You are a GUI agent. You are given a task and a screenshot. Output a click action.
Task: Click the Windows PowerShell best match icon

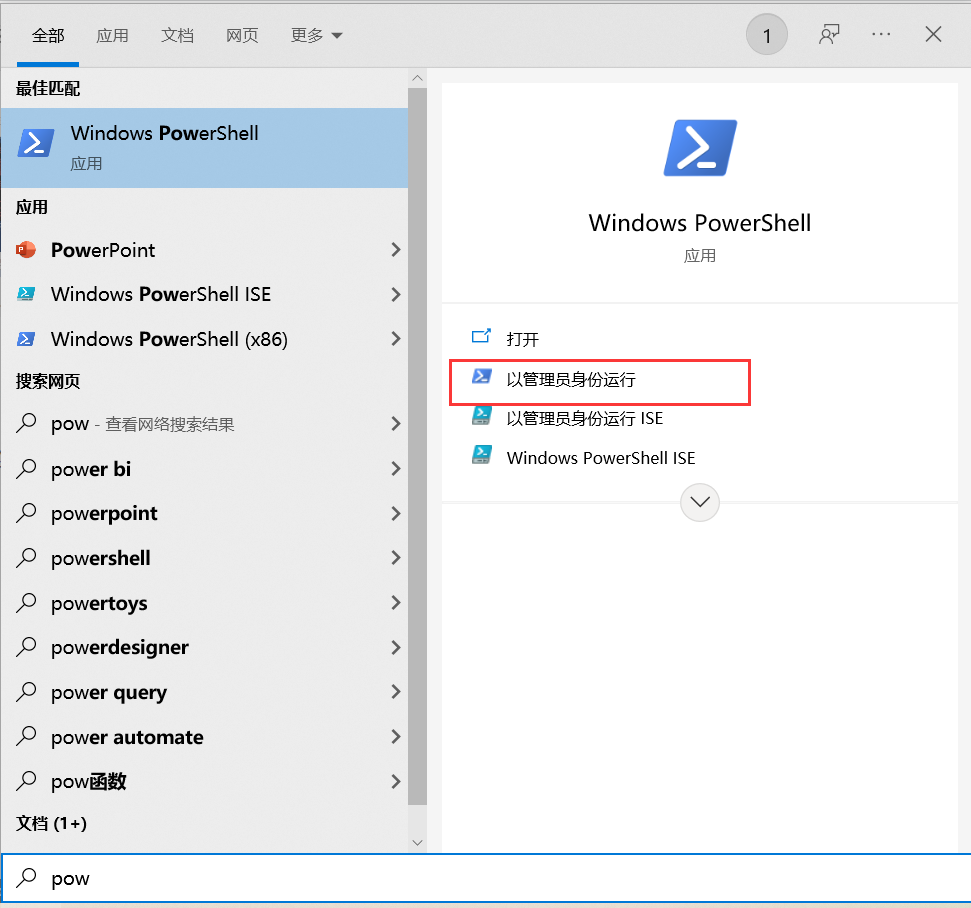[x=36, y=143]
